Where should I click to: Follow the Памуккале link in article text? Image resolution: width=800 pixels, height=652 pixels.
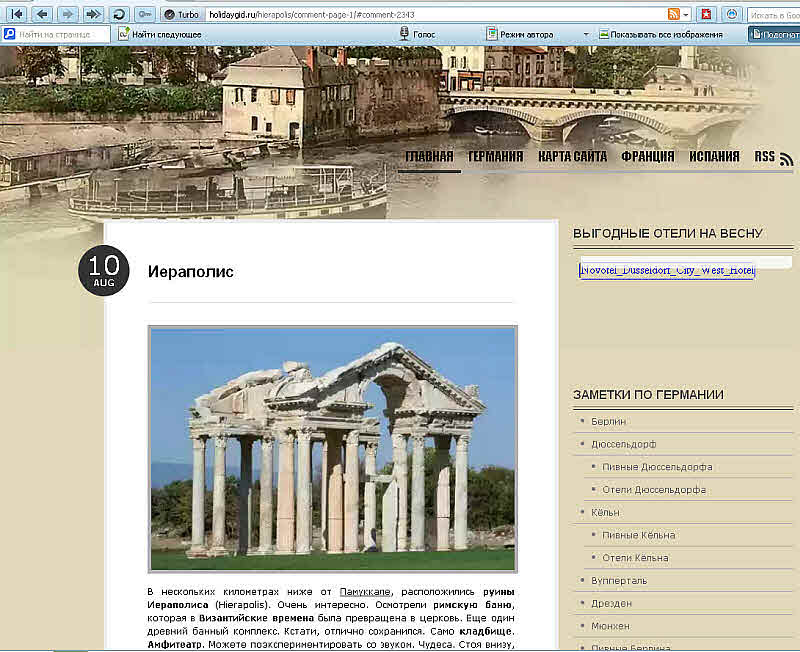[x=365, y=592]
